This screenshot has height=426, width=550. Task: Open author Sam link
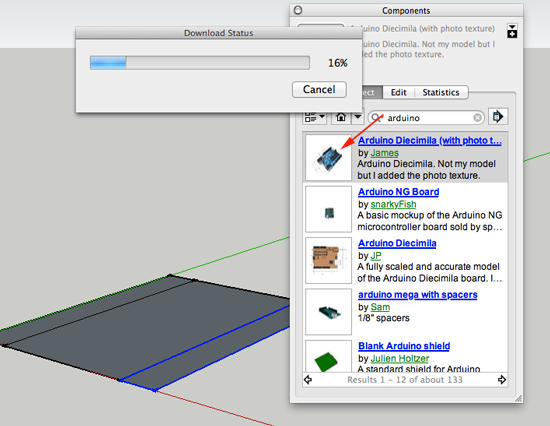380,307
